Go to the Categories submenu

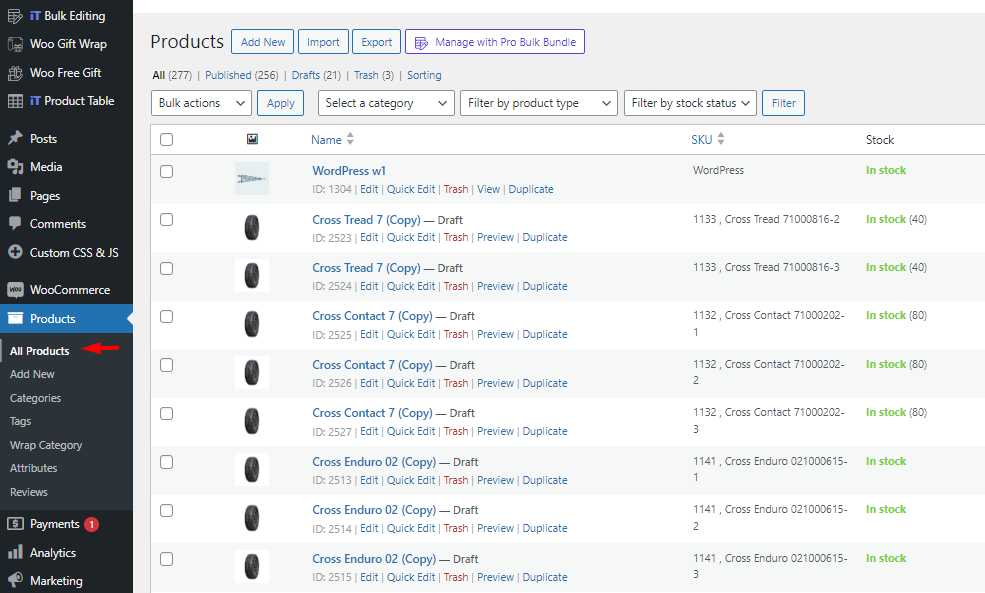tap(35, 398)
